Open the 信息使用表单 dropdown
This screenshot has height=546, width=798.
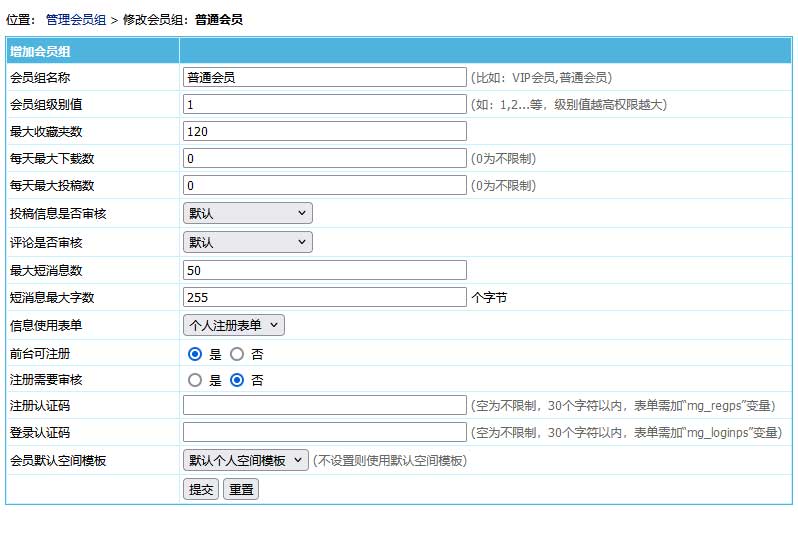pyautogui.click(x=234, y=325)
